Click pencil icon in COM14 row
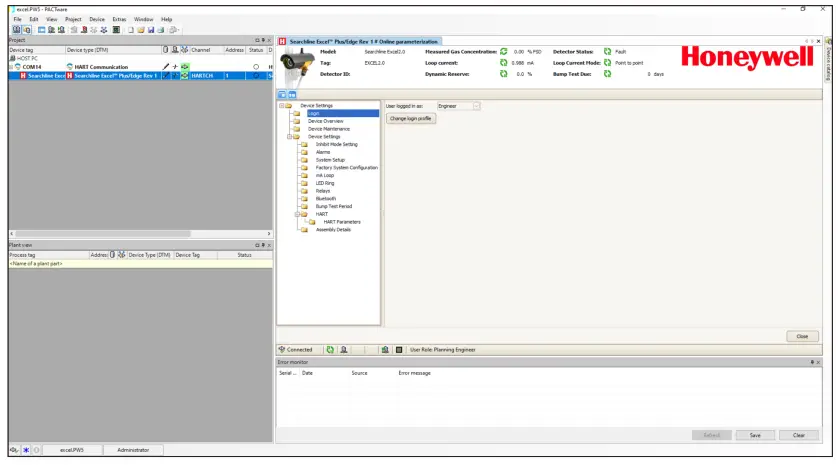Viewport: 838px width, 465px height. (x=166, y=67)
